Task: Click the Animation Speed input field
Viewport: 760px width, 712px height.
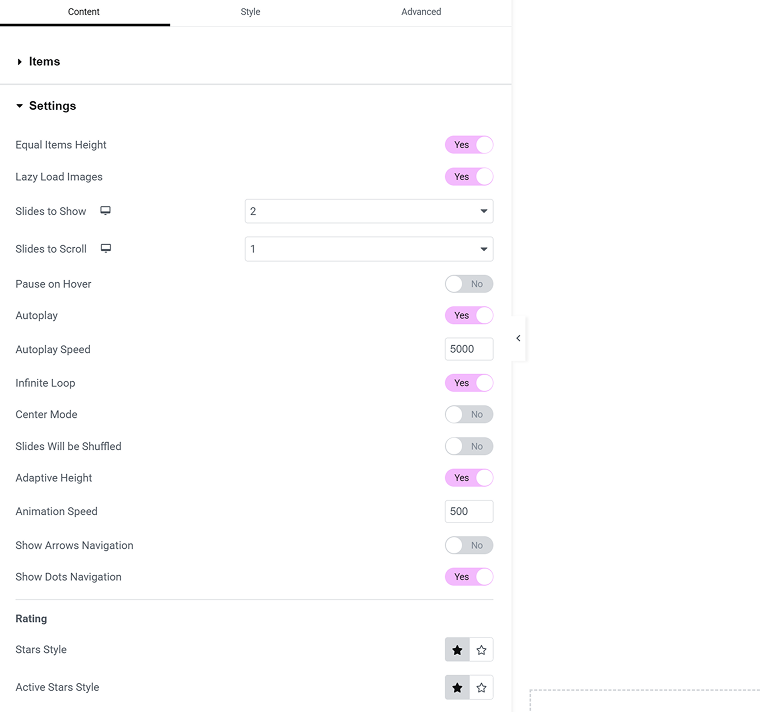Action: point(469,511)
